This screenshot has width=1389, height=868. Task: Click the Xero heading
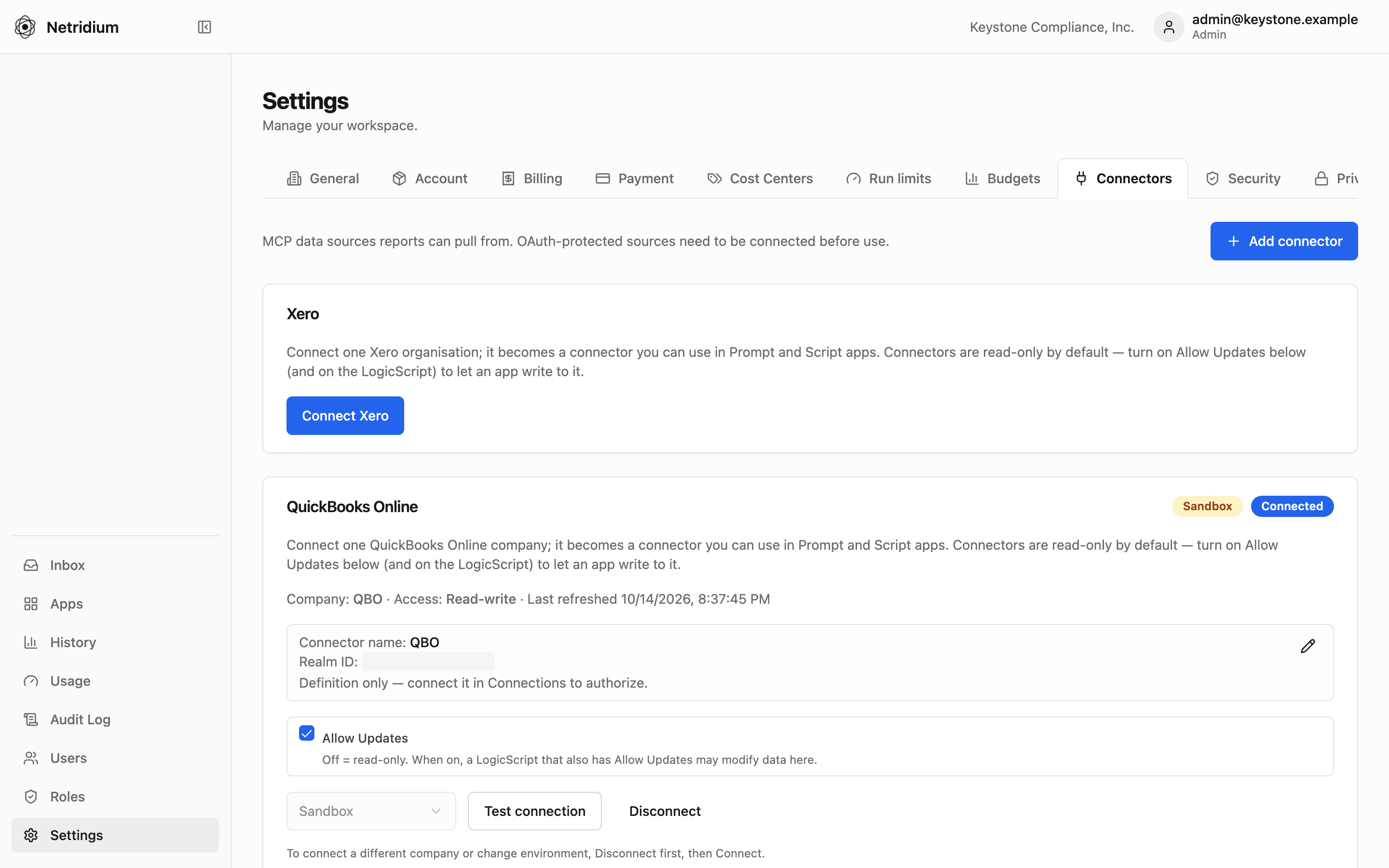tap(302, 313)
